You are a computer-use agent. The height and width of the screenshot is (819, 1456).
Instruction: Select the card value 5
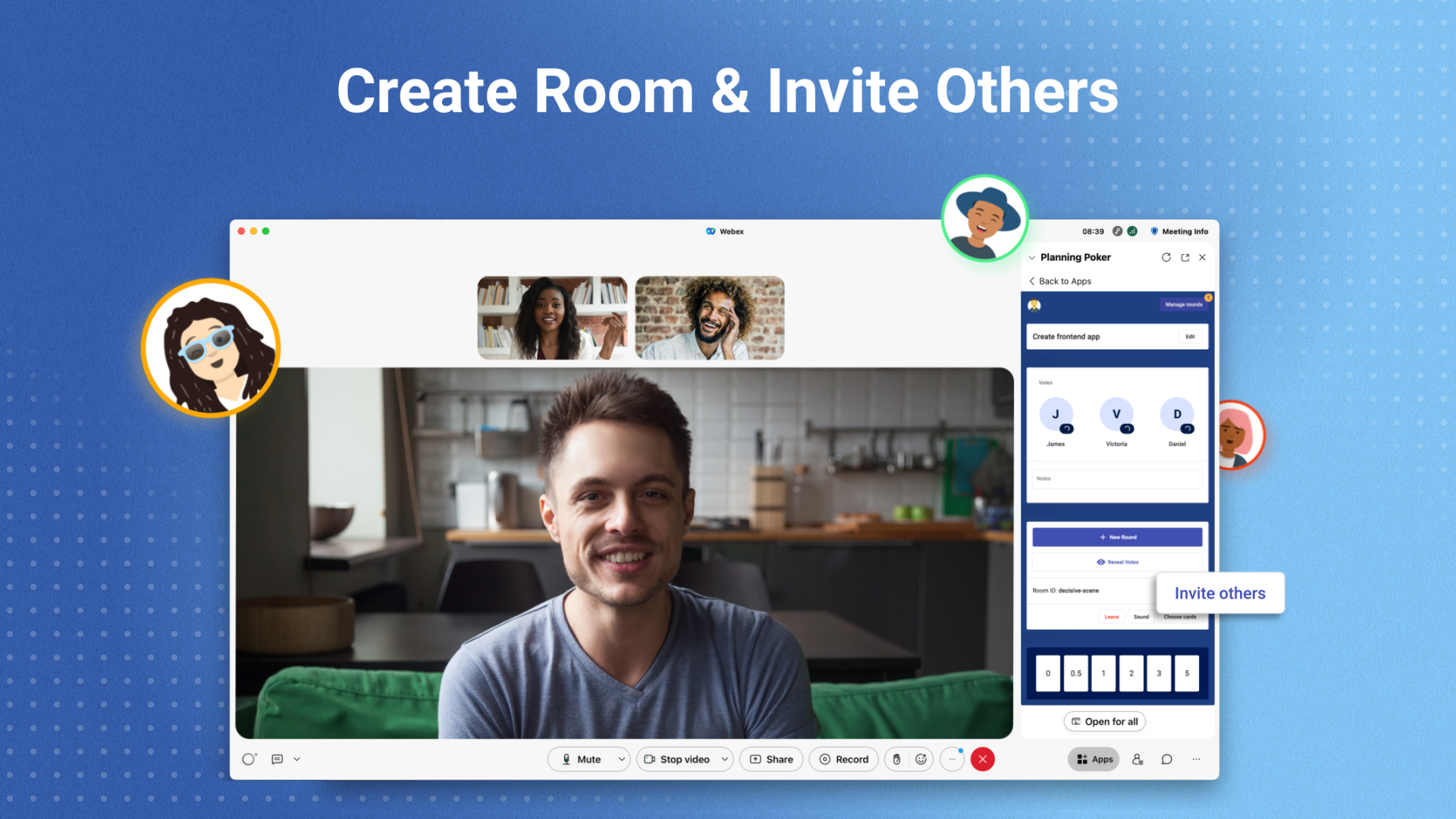coord(1185,673)
